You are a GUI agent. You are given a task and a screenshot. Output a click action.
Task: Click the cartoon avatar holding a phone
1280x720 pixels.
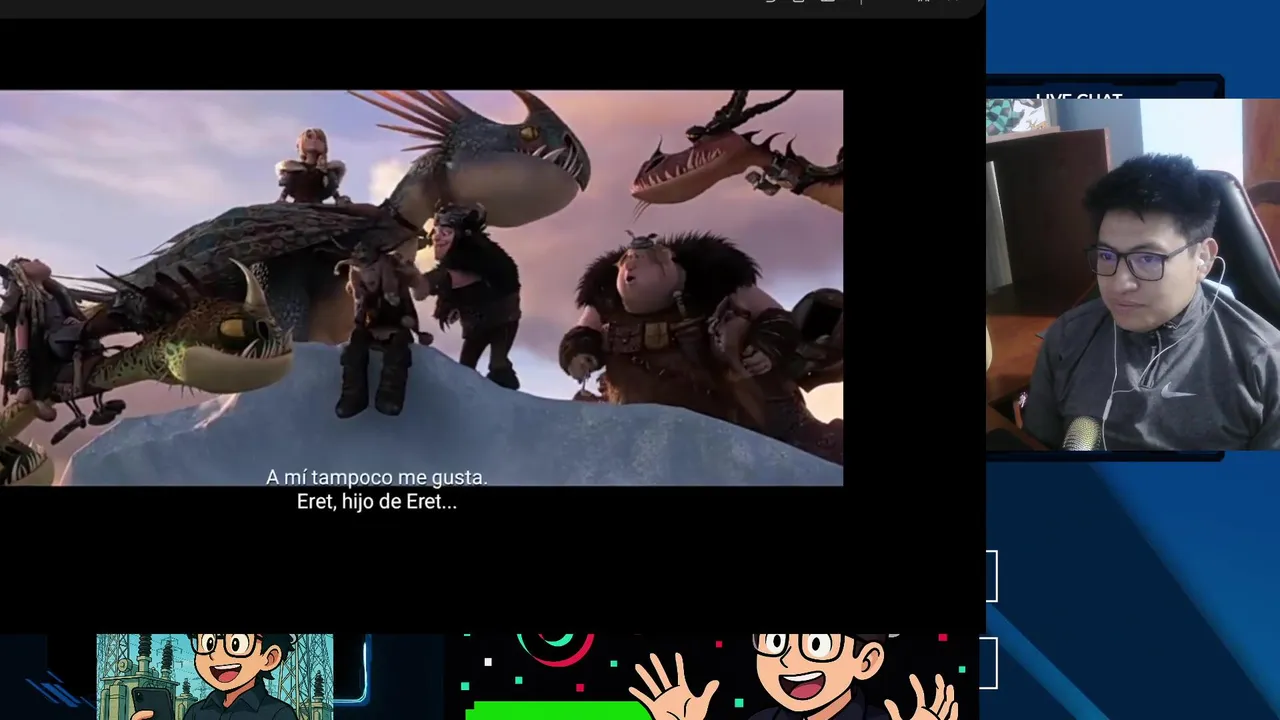point(215,677)
